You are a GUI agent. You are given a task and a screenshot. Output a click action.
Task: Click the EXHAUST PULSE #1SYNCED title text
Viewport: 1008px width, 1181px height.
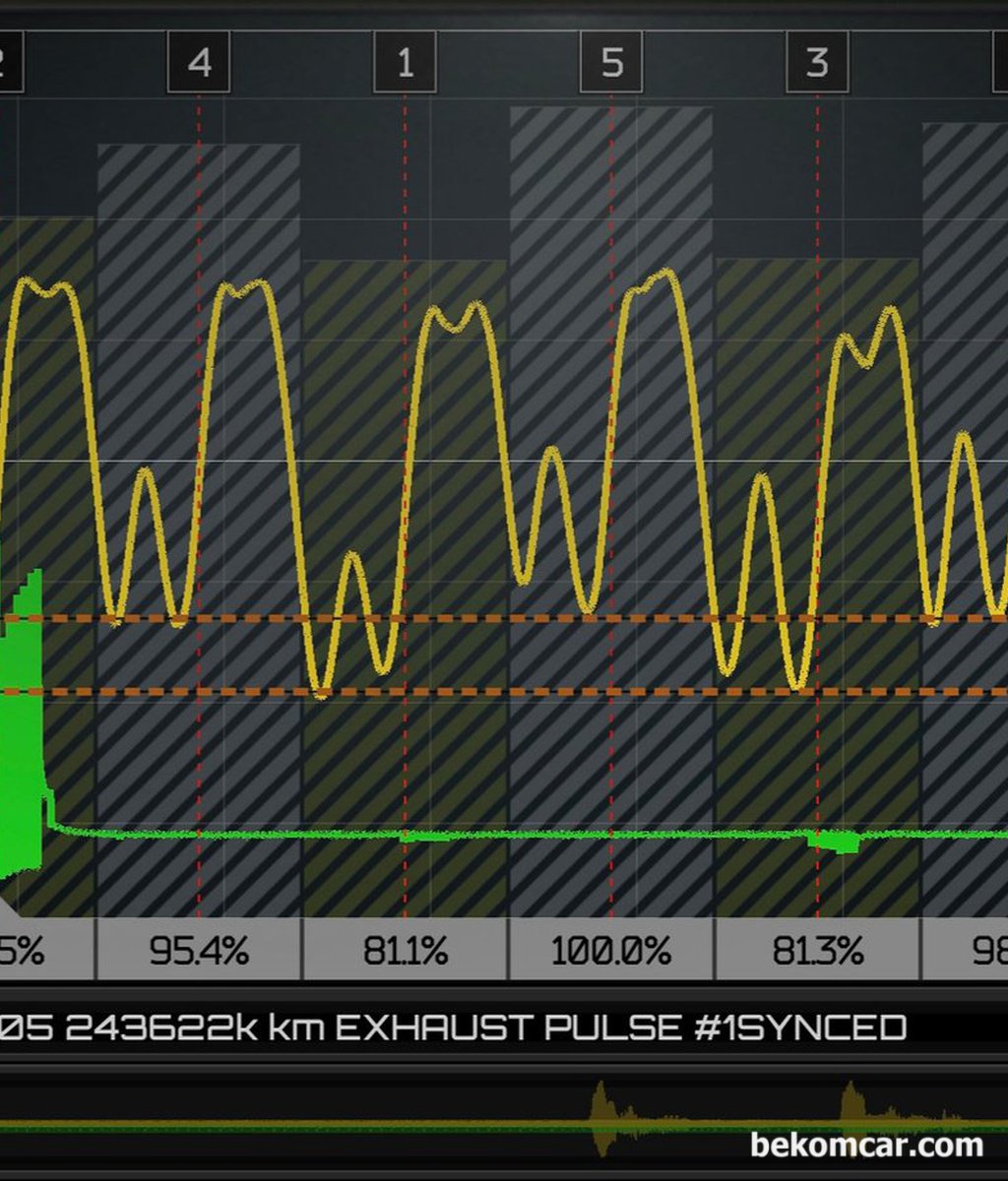point(620,1028)
